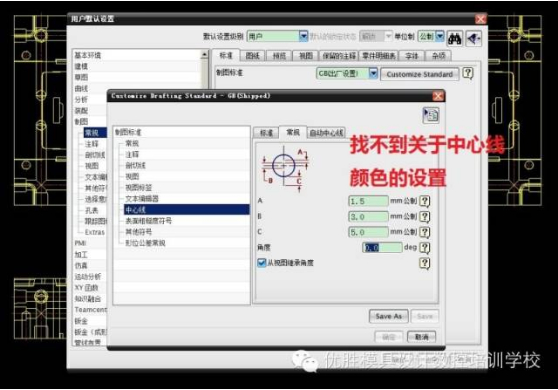The height and width of the screenshot is (390, 558).
Task: Click the Save As button
Action: [x=389, y=316]
